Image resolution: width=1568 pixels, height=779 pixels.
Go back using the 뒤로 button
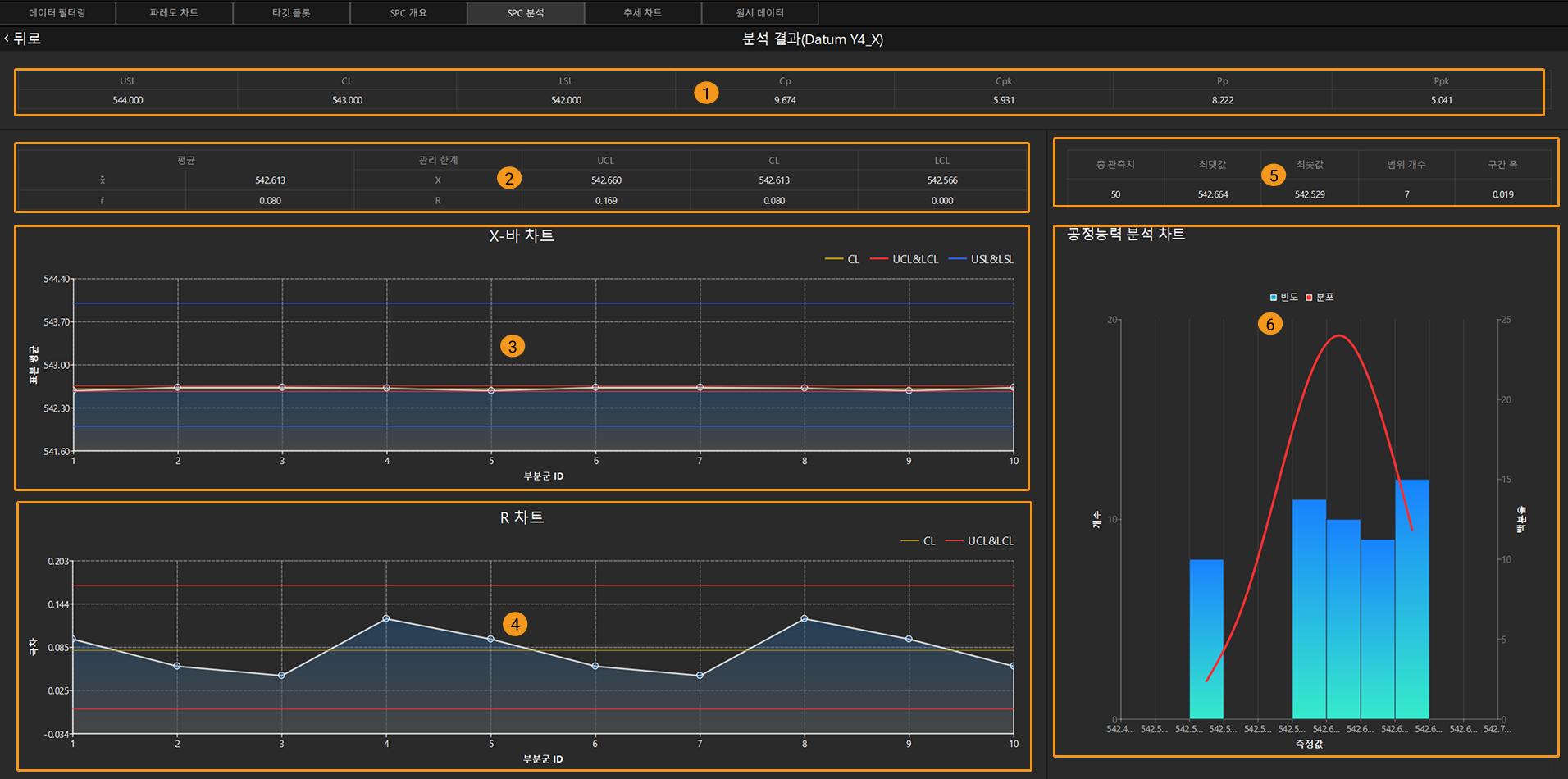coord(22,39)
